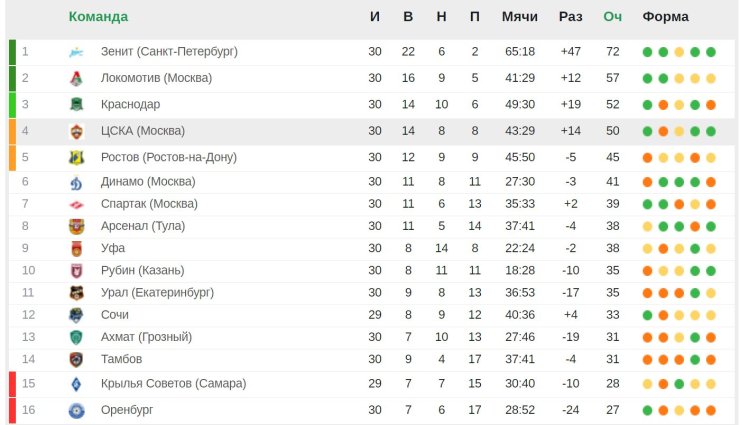The height and width of the screenshot is (425, 740).
Task: Click the Мячи goals column header
Action: coord(520,17)
